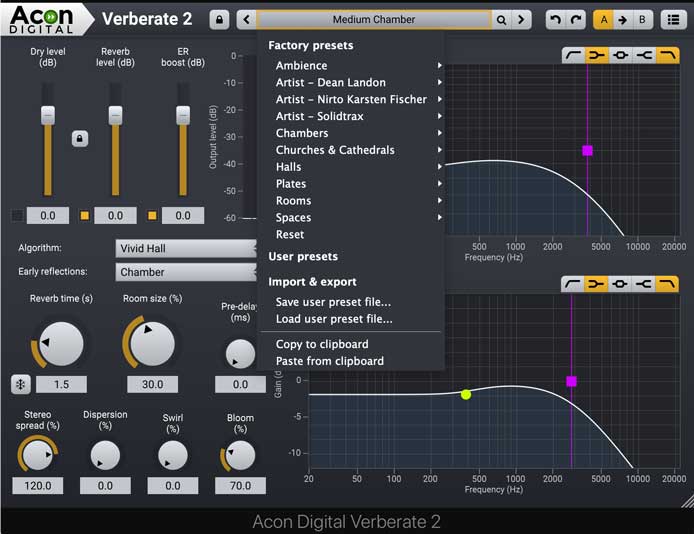This screenshot has height=534, width=694.
Task: Click the undo arrow button
Action: (x=555, y=20)
